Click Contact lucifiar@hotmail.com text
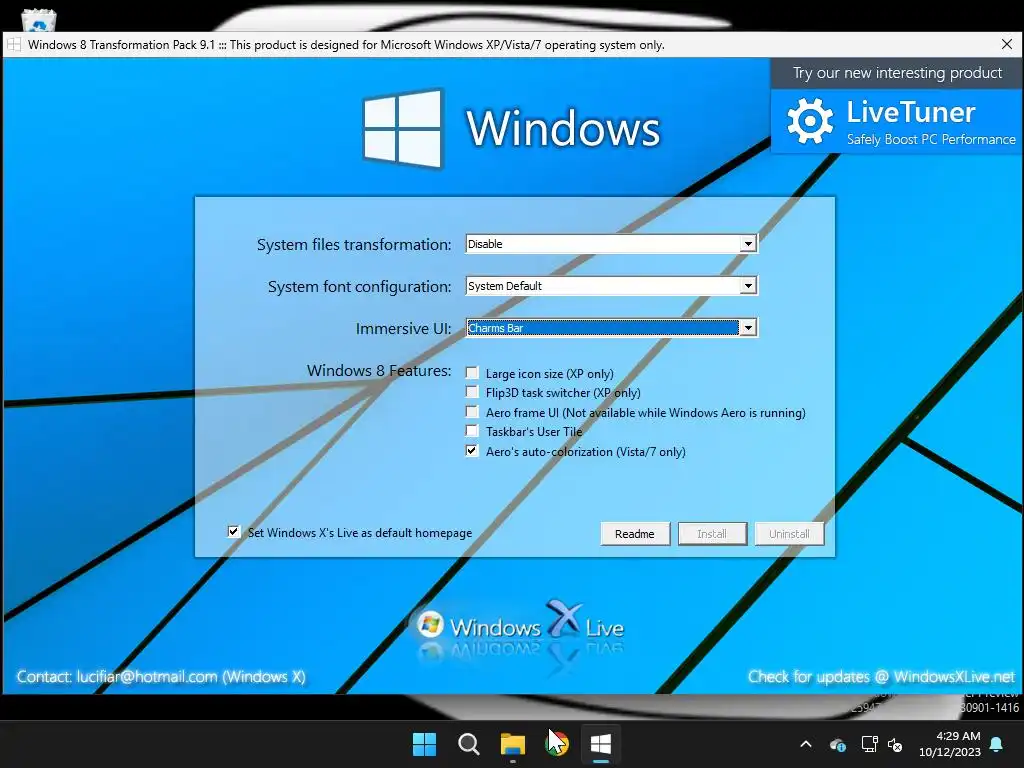 coord(161,677)
